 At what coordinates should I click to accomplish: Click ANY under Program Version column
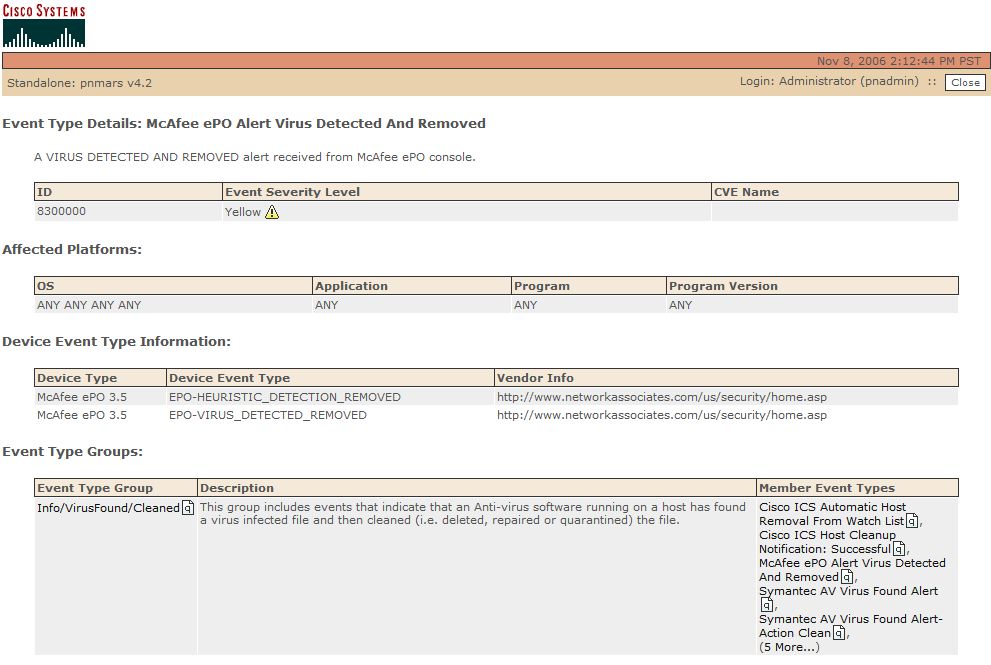pyautogui.click(x=681, y=305)
